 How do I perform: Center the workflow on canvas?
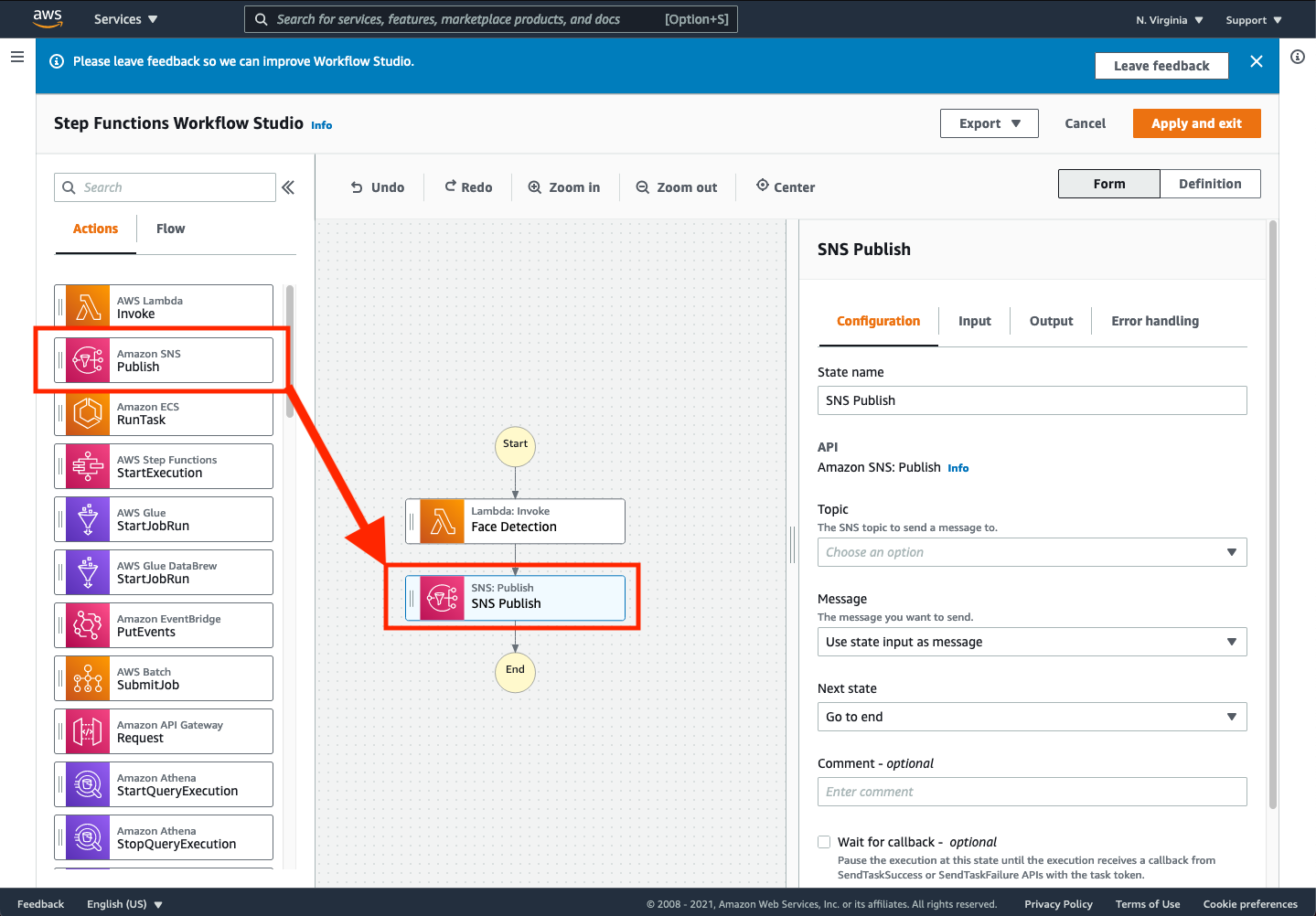pos(786,187)
